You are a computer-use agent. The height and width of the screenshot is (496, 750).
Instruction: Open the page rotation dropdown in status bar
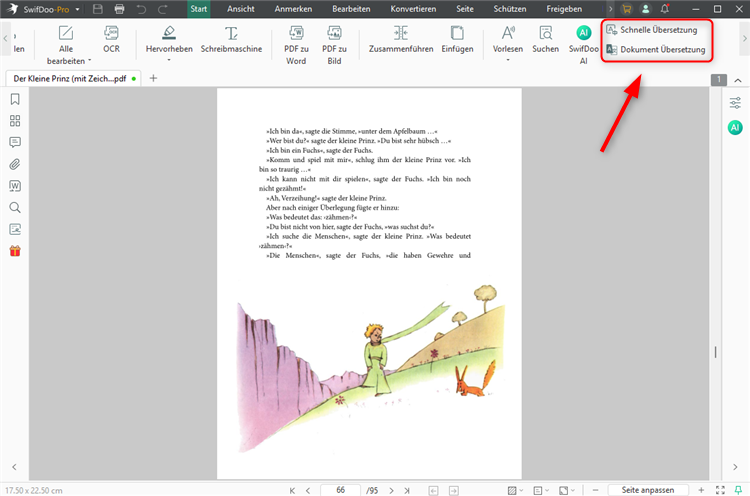[567, 490]
